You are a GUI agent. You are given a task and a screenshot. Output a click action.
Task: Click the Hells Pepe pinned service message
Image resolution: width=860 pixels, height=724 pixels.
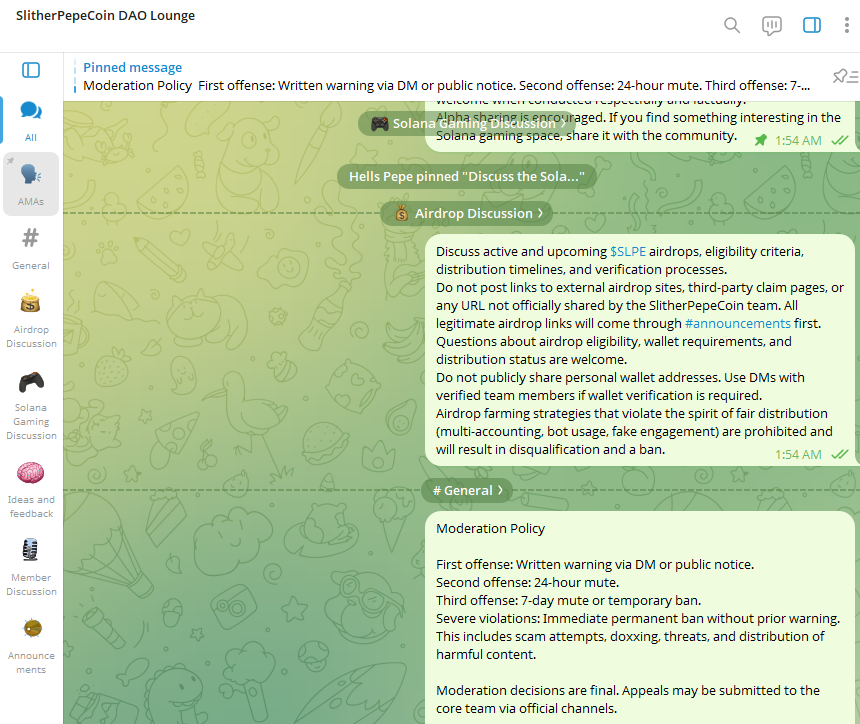(x=467, y=177)
